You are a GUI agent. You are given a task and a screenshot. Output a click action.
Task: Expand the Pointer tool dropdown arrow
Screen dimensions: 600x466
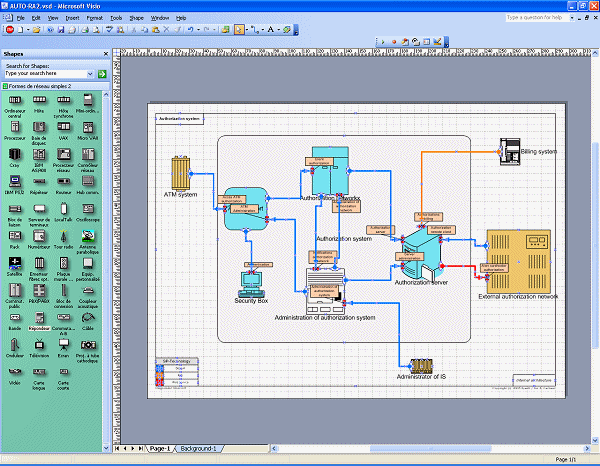(246, 30)
